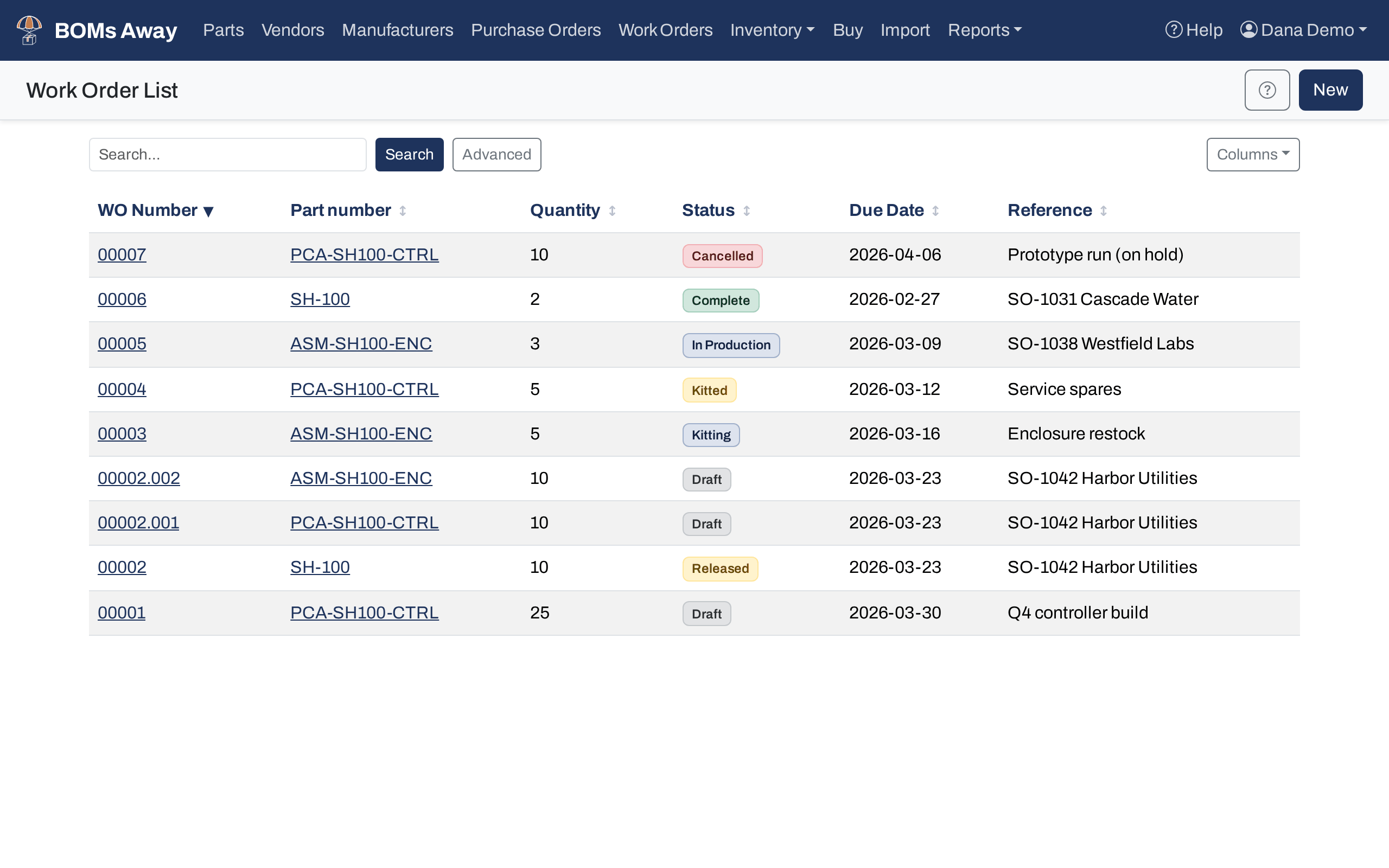
Task: Open work order 00002.002
Action: pos(139,478)
